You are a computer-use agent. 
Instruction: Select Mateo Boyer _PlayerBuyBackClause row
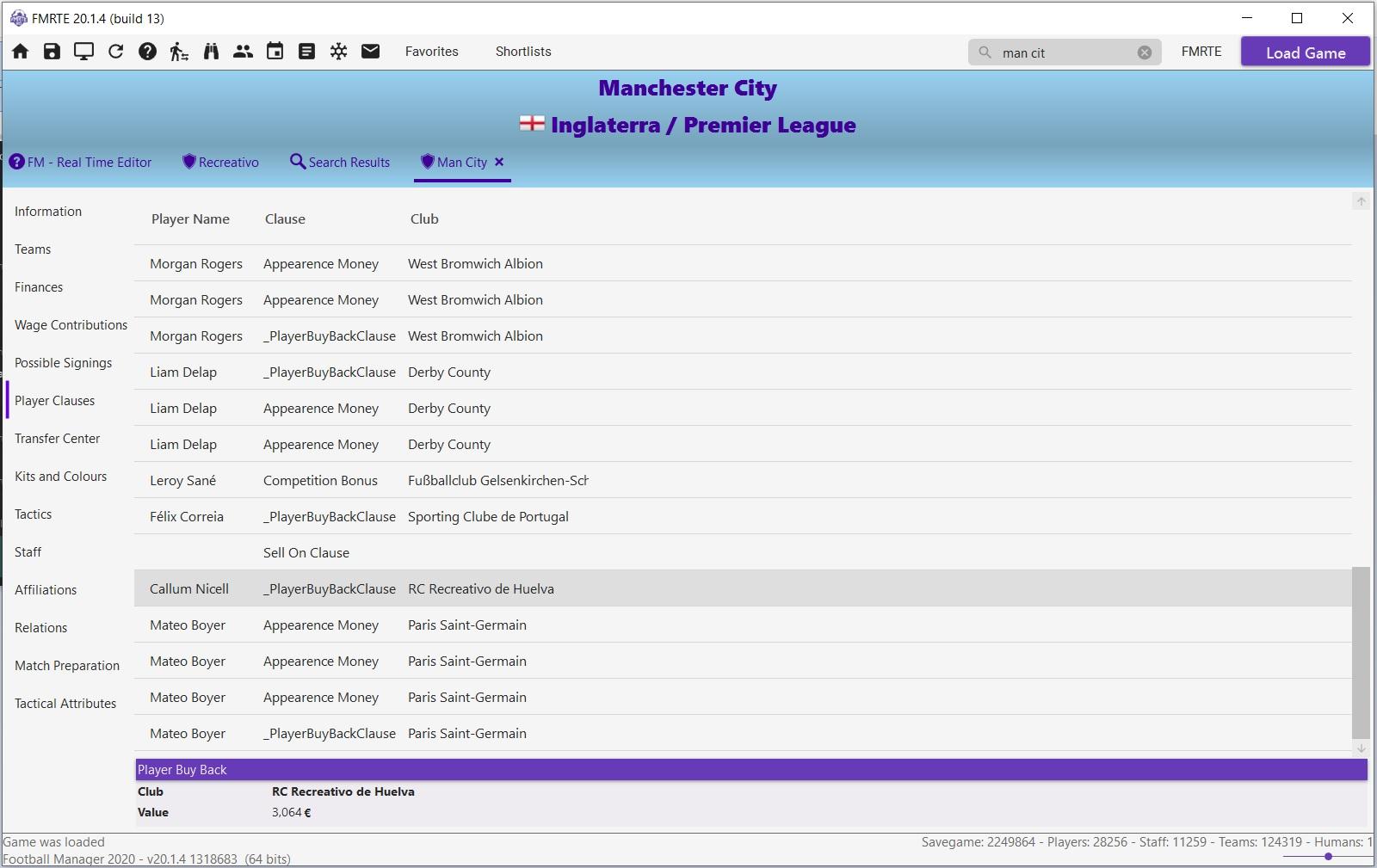(743, 734)
